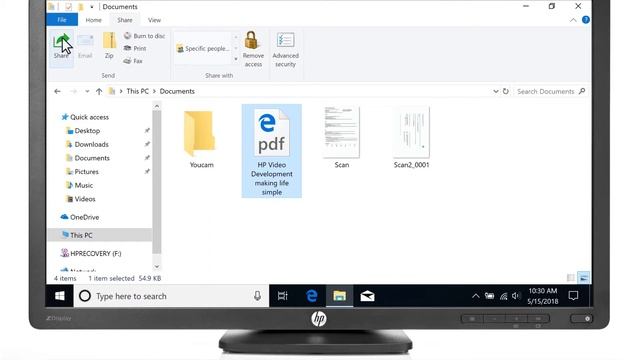Screen dimensions: 640x360
Task: Select HPRECOVERY (F:) drive
Action: tap(91, 253)
